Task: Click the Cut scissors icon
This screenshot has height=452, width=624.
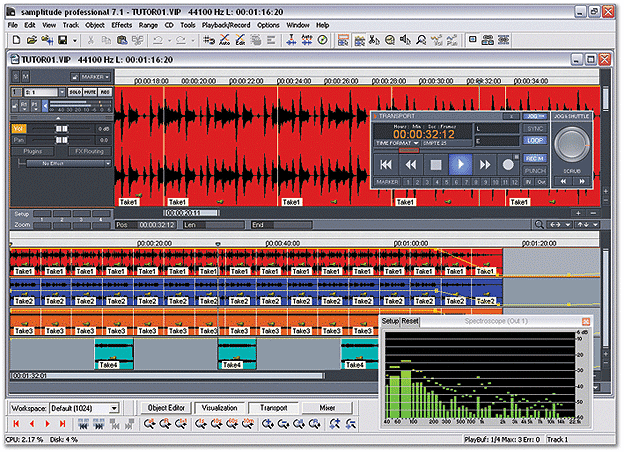Action: 91,40
